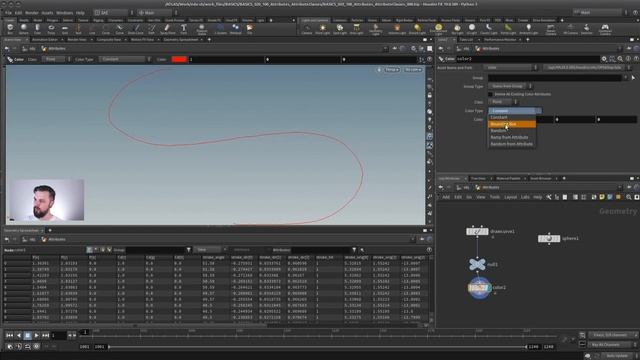640x360 pixels.
Task: Select the Platonic Solids shelf tool
Action: (202, 29)
